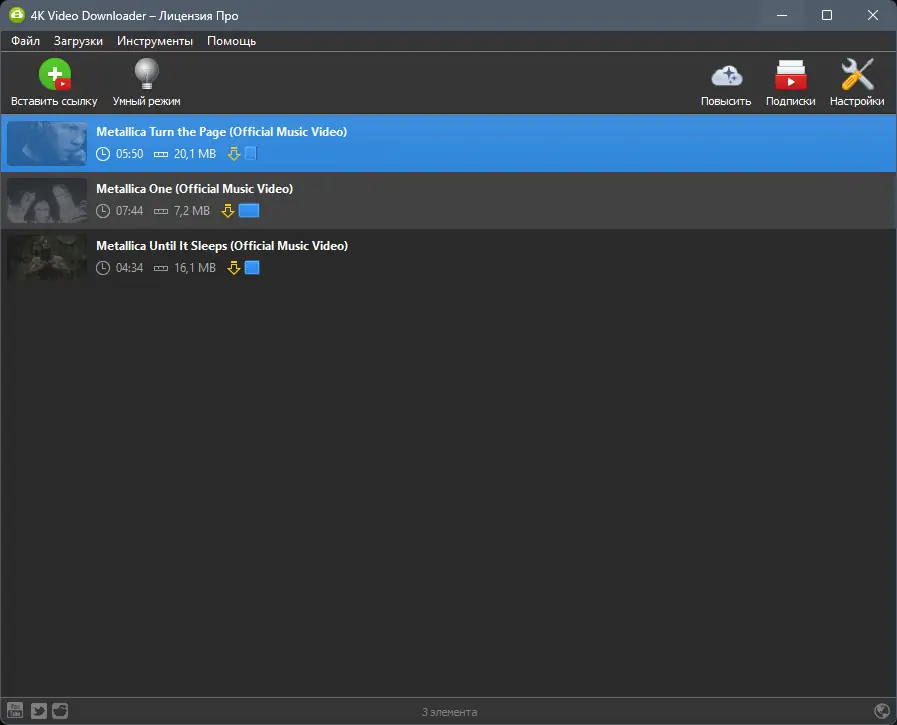Viewport: 897px width, 725px height.
Task: Click Умный режим label text
Action: (146, 101)
